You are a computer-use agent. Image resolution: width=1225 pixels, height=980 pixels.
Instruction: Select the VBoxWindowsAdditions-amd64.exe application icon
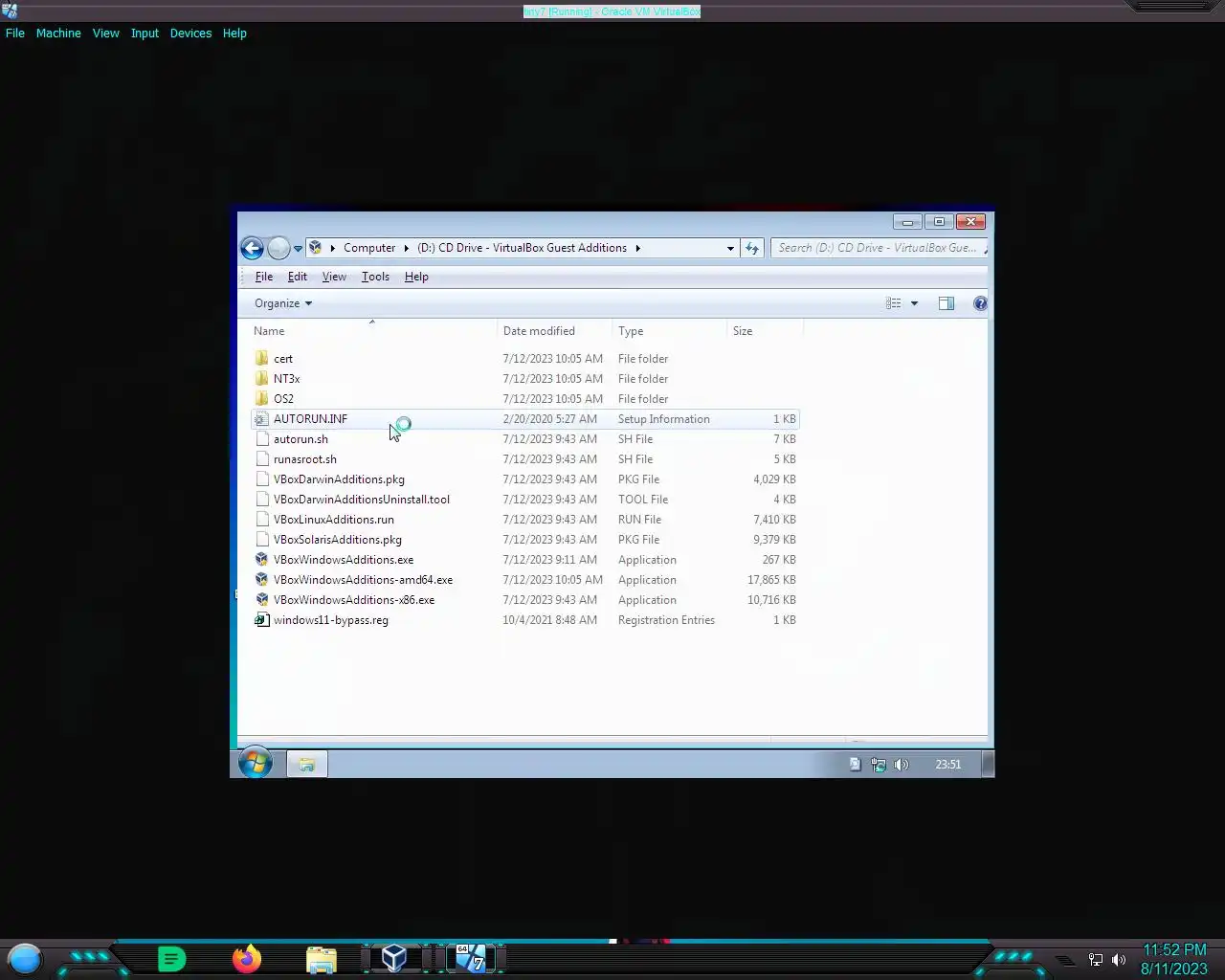point(262,580)
